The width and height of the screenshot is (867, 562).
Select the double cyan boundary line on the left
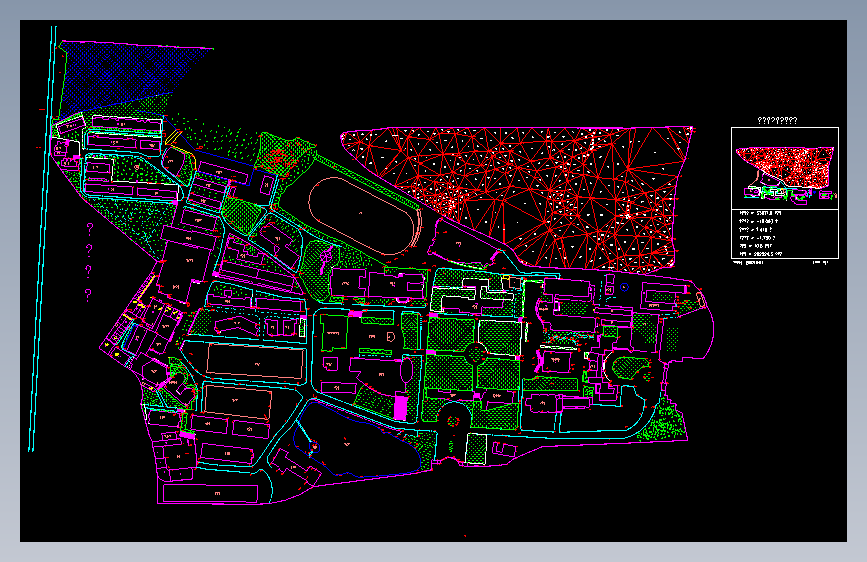click(x=43, y=238)
